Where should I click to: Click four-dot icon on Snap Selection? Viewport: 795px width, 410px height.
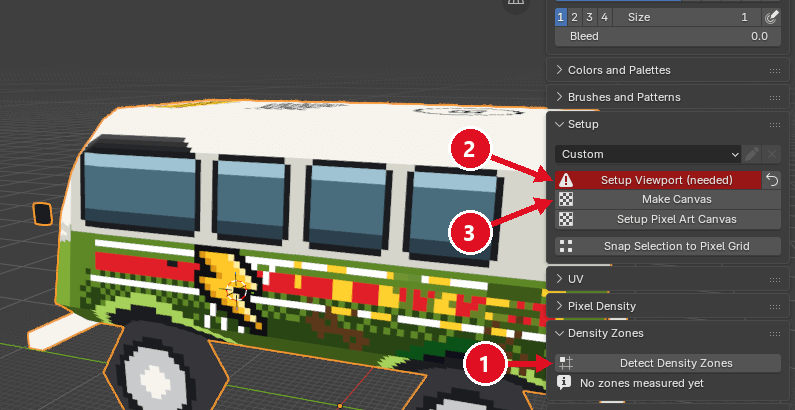566,246
